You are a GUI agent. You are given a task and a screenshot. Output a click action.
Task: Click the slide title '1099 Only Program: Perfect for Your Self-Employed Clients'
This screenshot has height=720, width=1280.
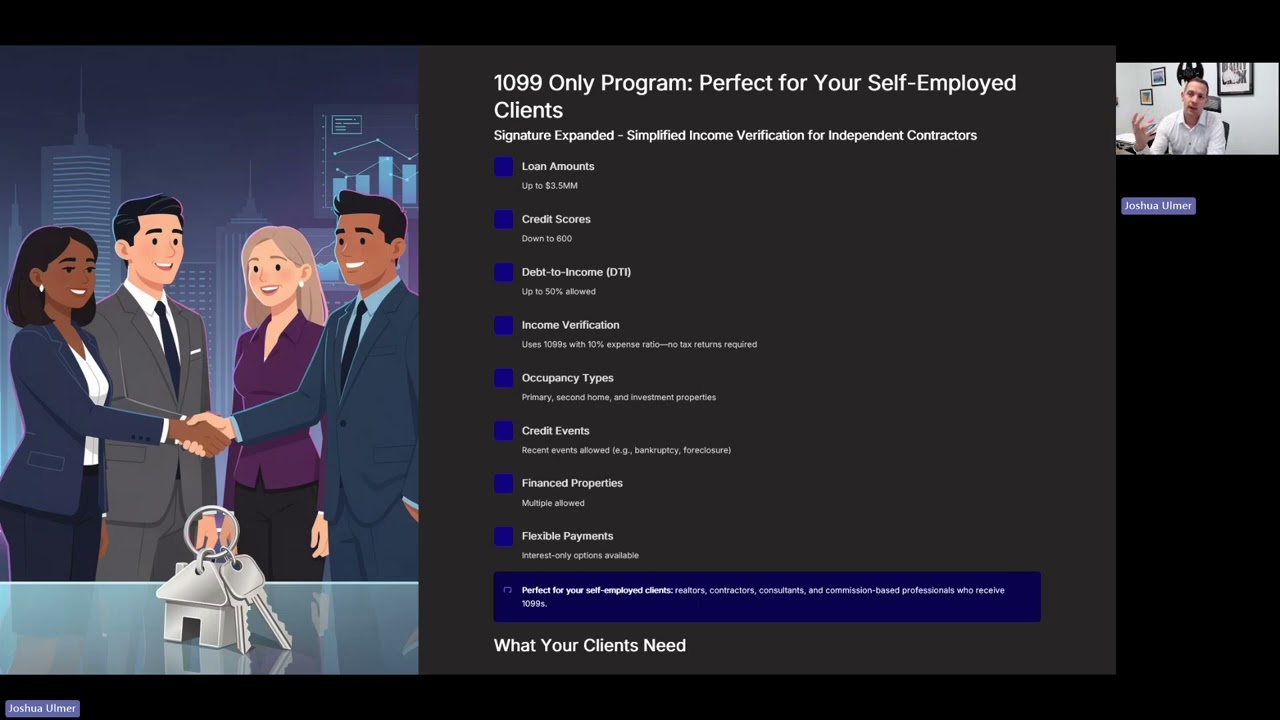coord(755,96)
